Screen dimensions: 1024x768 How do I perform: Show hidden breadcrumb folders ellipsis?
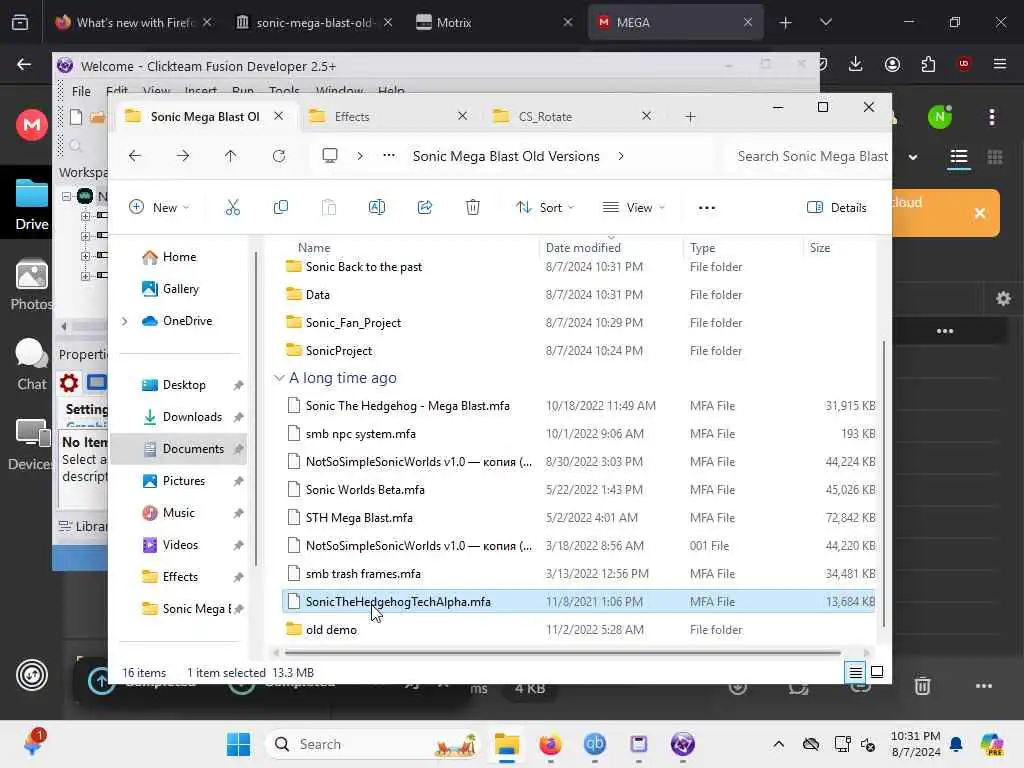coord(389,156)
